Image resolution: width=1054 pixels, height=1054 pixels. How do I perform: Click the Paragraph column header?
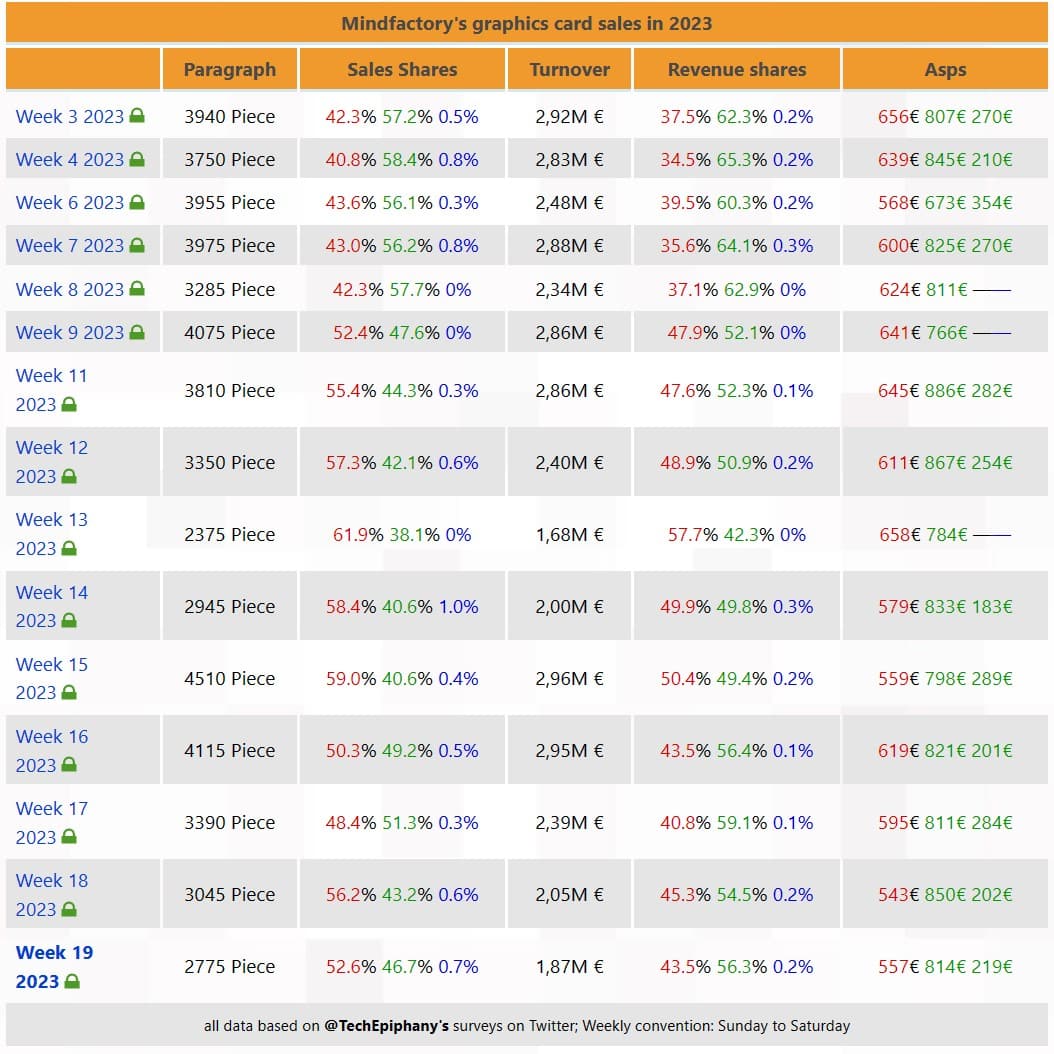229,70
